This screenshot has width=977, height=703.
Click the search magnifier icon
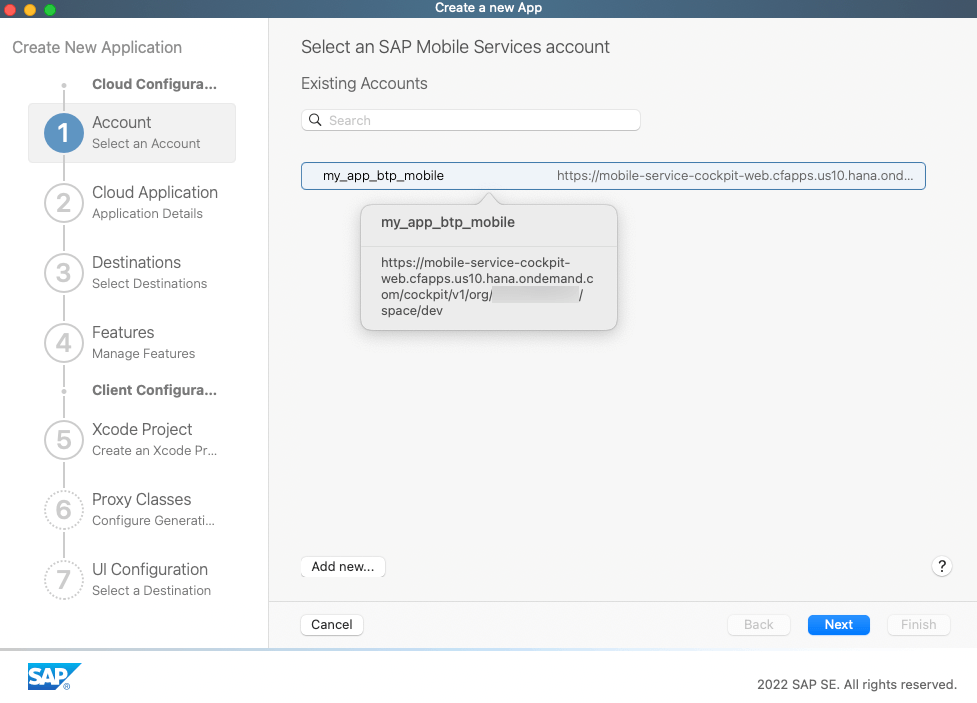tap(315, 120)
